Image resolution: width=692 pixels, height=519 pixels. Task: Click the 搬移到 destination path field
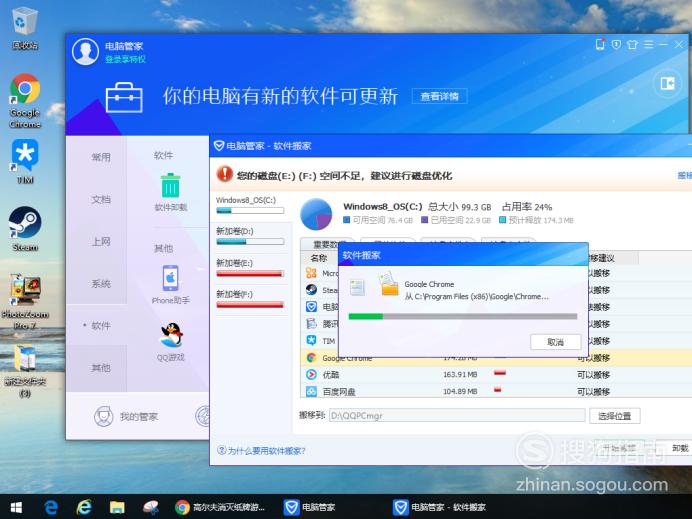(x=457, y=415)
